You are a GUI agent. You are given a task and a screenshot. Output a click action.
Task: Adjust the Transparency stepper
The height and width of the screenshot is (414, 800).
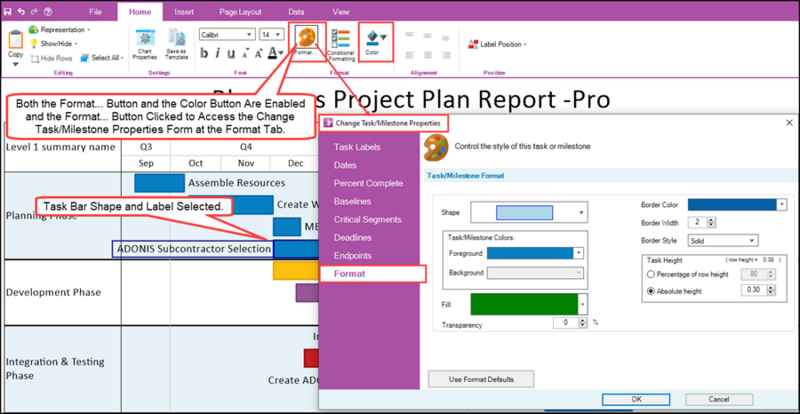coord(583,323)
